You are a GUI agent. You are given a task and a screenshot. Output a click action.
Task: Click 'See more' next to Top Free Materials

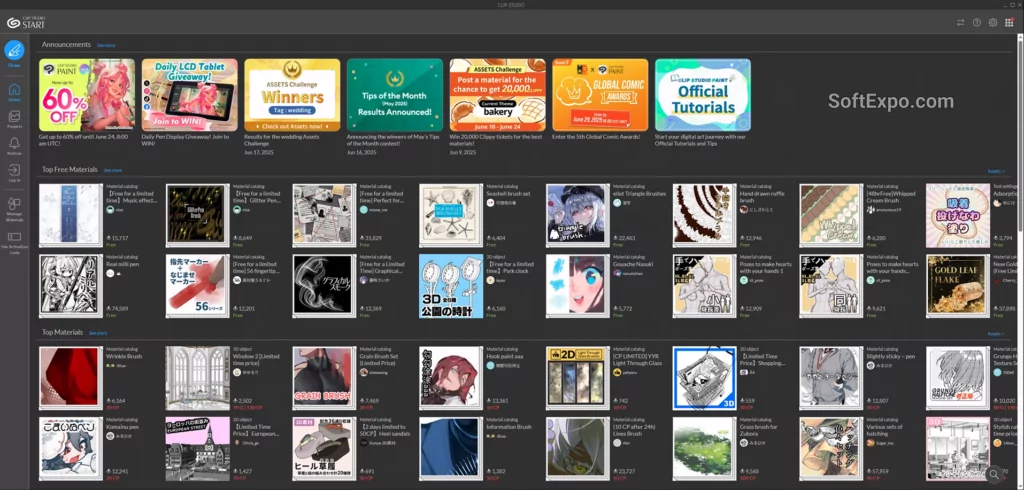(113, 171)
